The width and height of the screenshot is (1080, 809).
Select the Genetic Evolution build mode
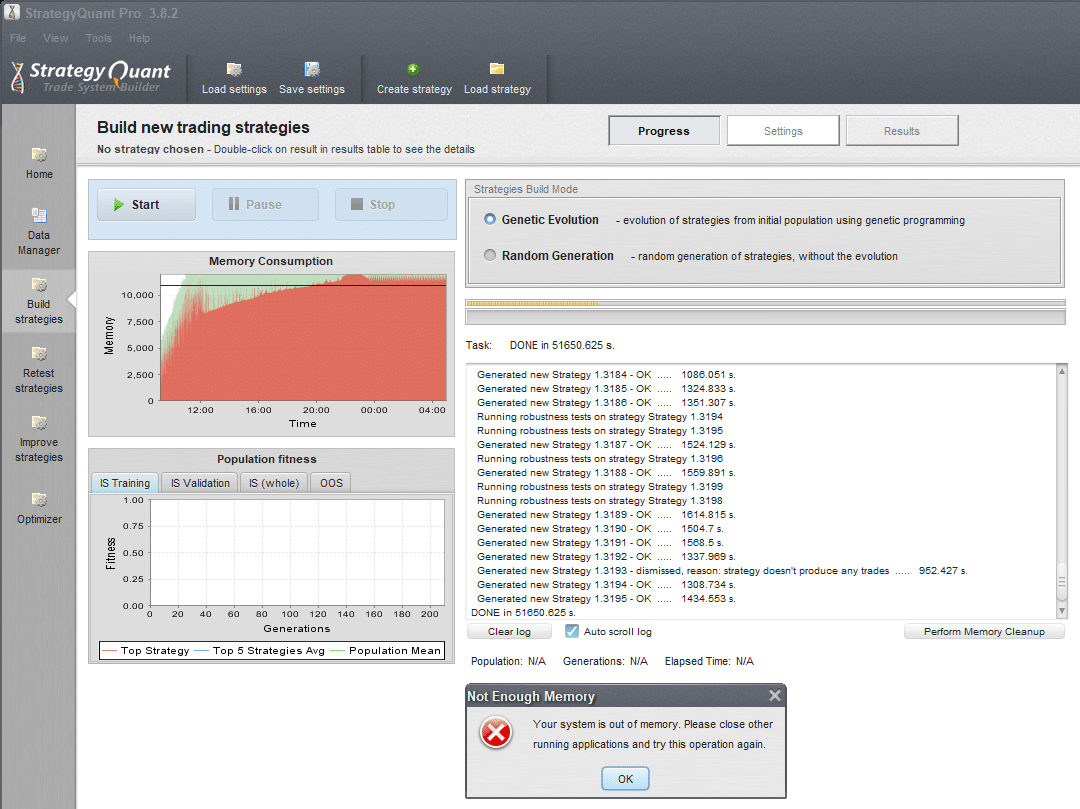[490, 220]
